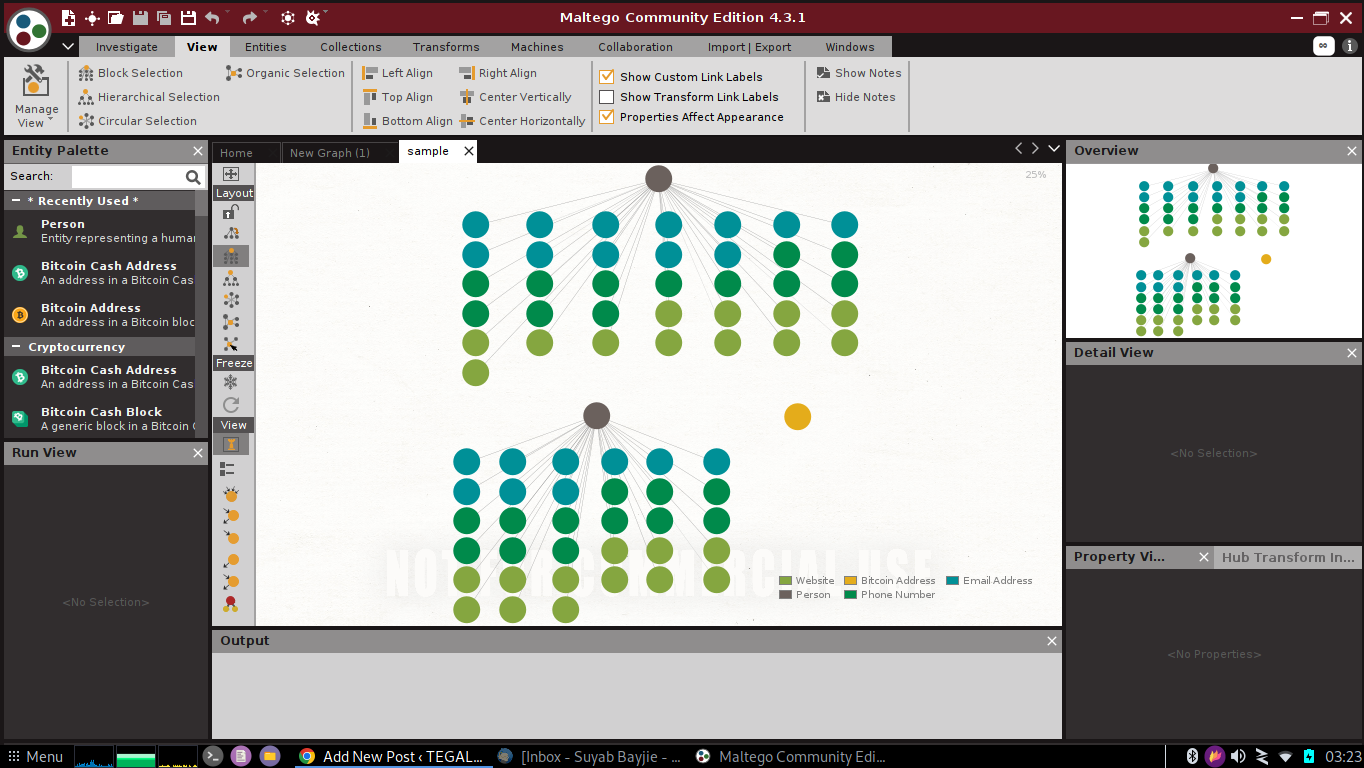Disable Show Custom Link Labels
Image resolution: width=1364 pixels, height=768 pixels.
[x=605, y=76]
